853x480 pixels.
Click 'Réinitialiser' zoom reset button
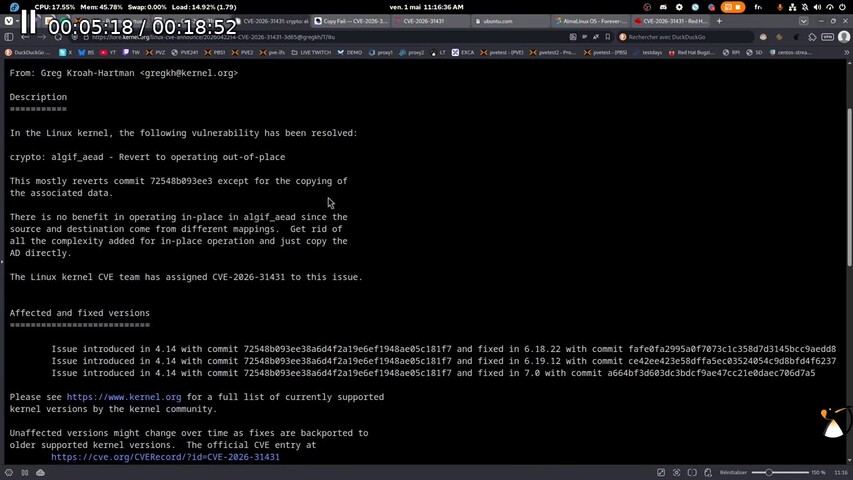pyautogui.click(x=733, y=472)
